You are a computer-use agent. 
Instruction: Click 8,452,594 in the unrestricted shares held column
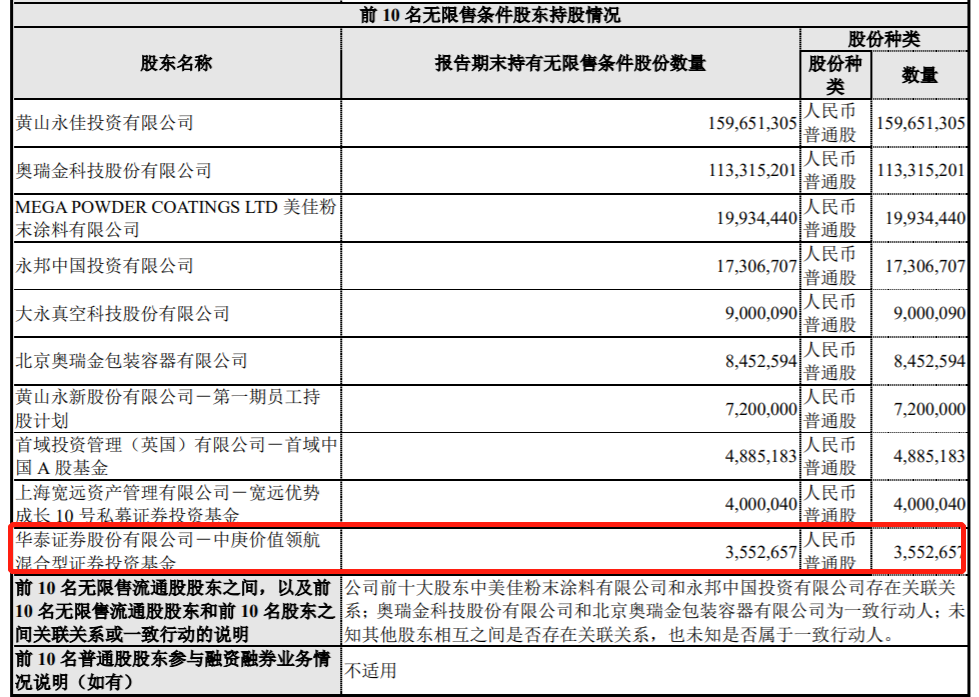click(x=761, y=361)
